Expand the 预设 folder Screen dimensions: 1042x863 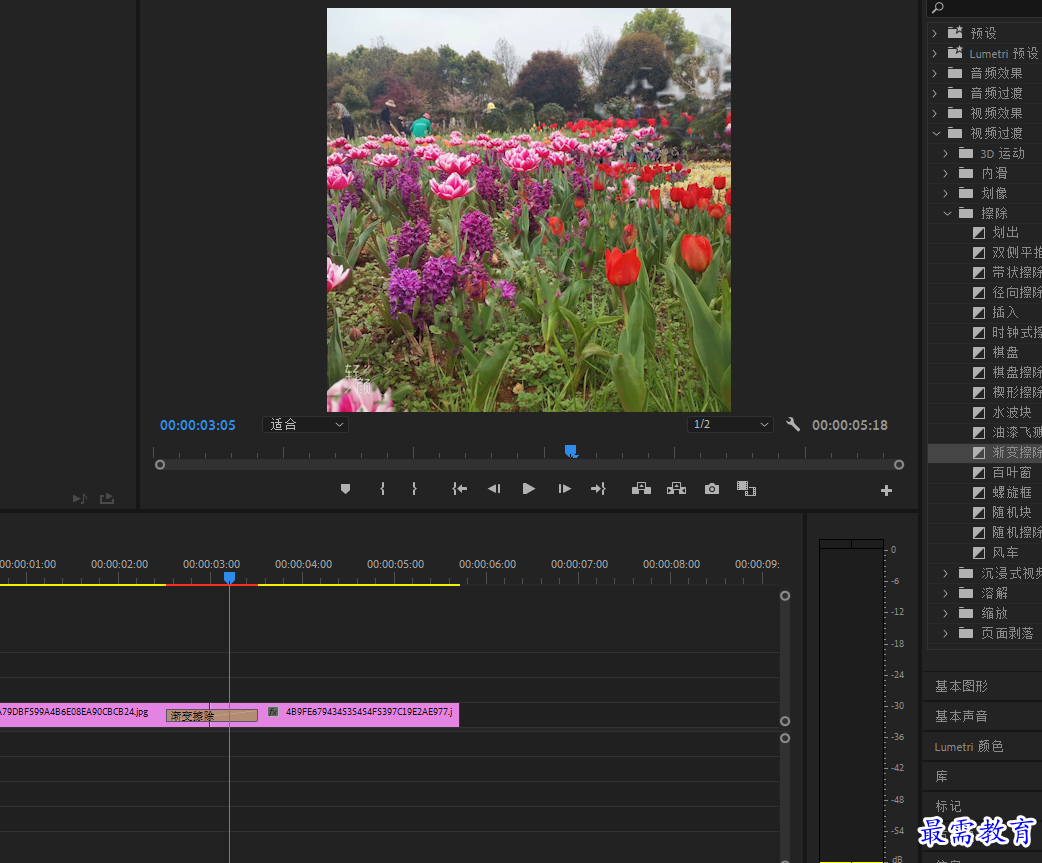935,33
